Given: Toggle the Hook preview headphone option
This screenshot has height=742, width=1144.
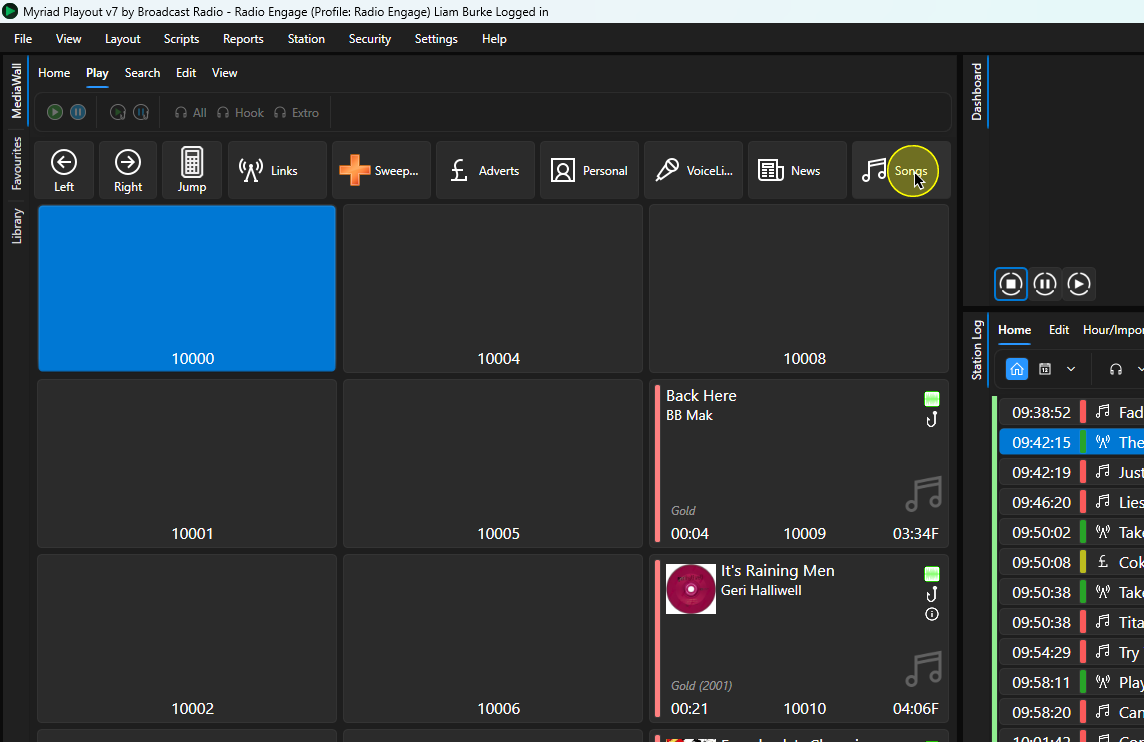Looking at the screenshot, I should (241, 113).
